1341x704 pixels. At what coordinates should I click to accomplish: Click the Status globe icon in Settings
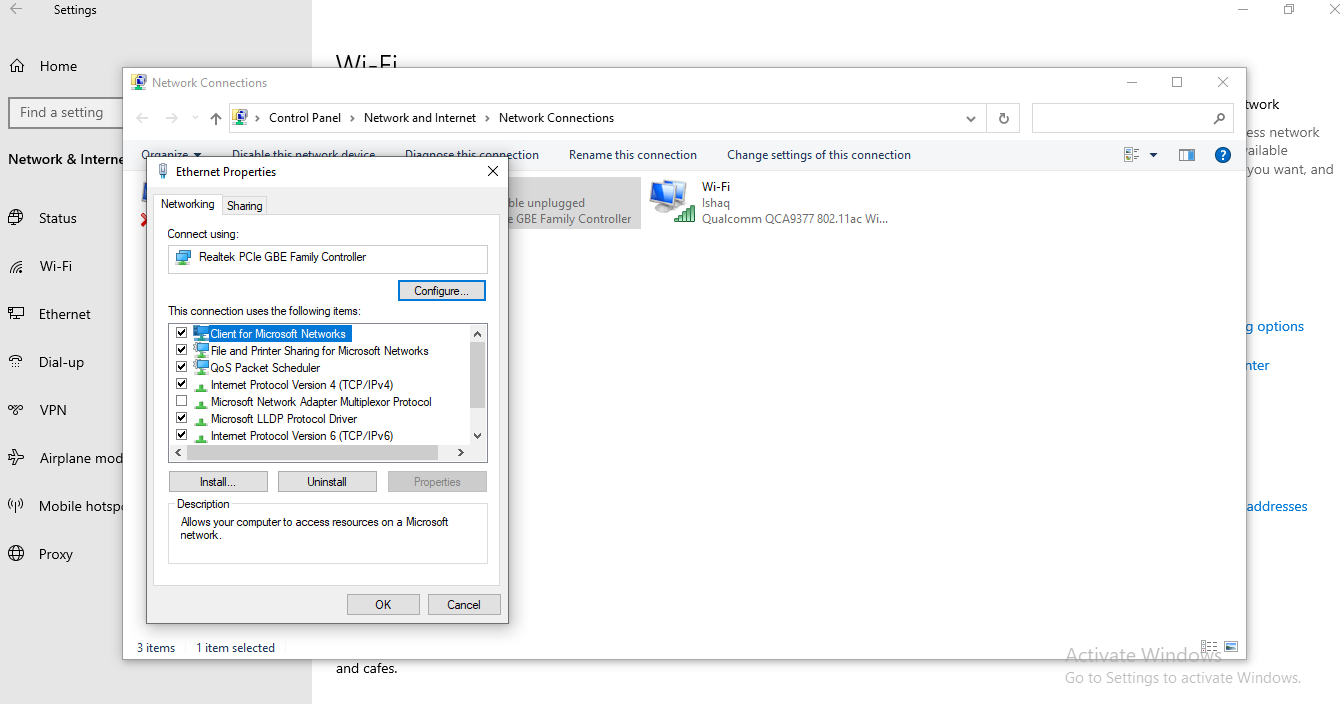(16, 218)
